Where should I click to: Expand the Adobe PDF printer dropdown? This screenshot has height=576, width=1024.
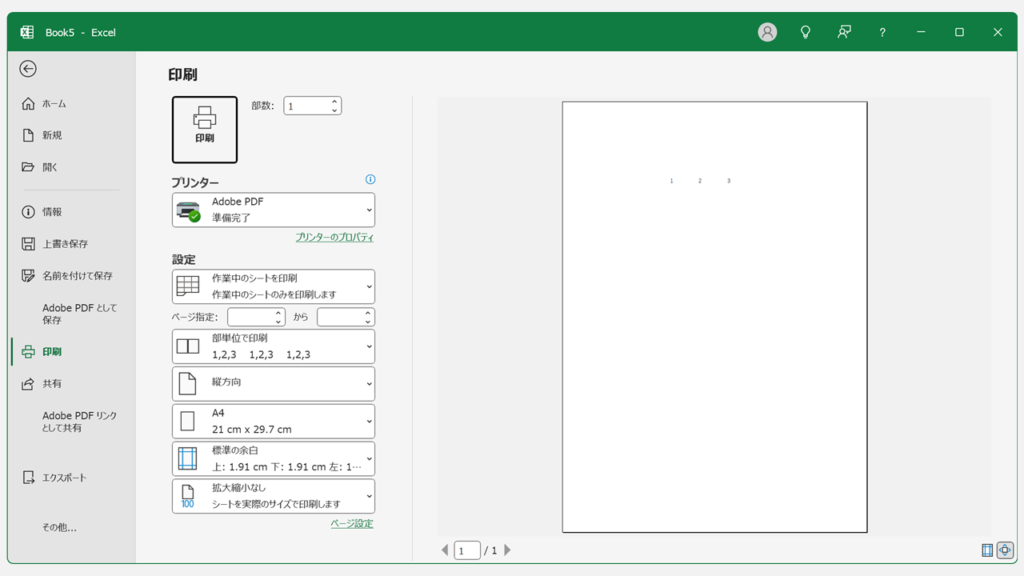[273, 209]
